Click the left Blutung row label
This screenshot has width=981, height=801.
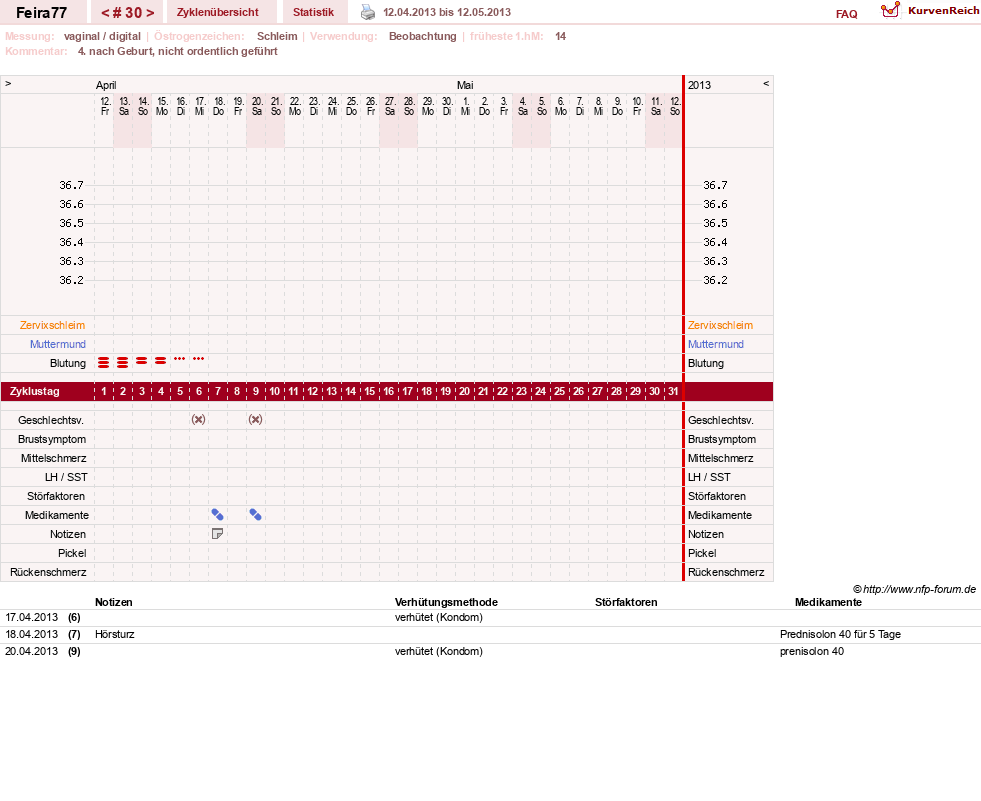(x=68, y=363)
